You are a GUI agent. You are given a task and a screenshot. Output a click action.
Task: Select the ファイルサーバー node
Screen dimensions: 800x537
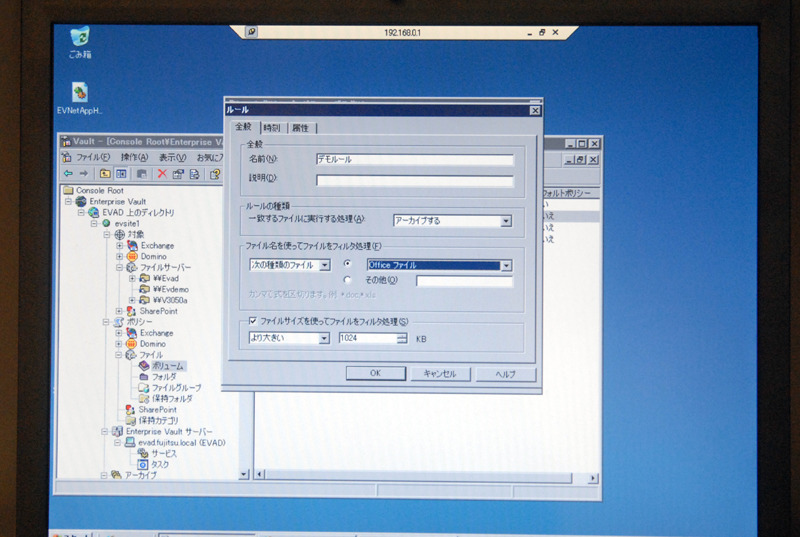(x=159, y=267)
